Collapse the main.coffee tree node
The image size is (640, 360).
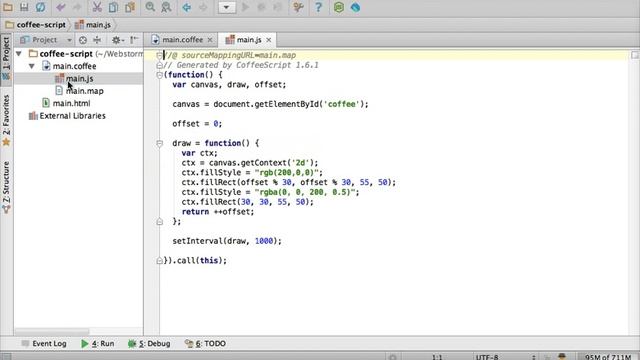[31, 66]
